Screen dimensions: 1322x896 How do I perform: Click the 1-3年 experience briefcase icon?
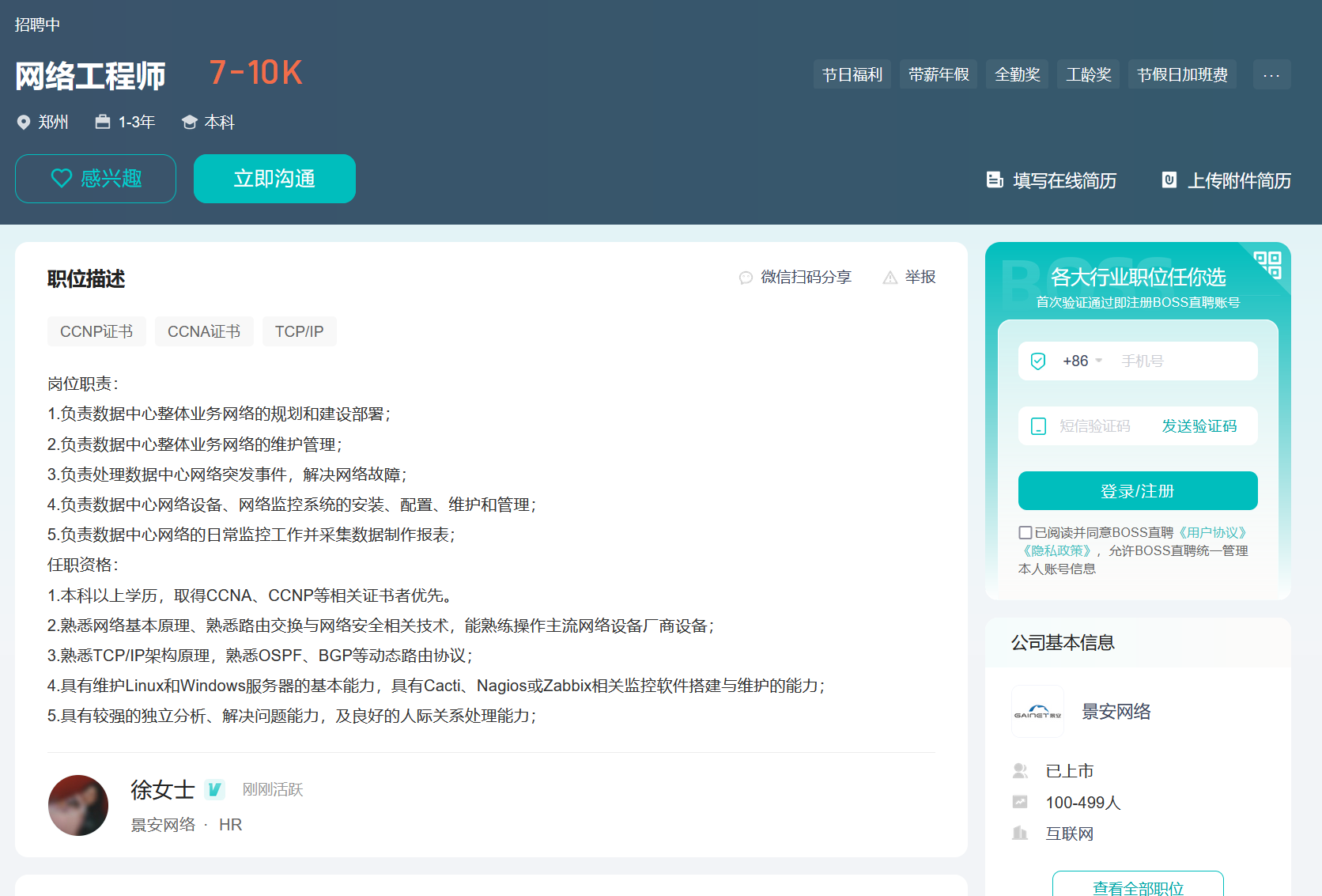103,122
